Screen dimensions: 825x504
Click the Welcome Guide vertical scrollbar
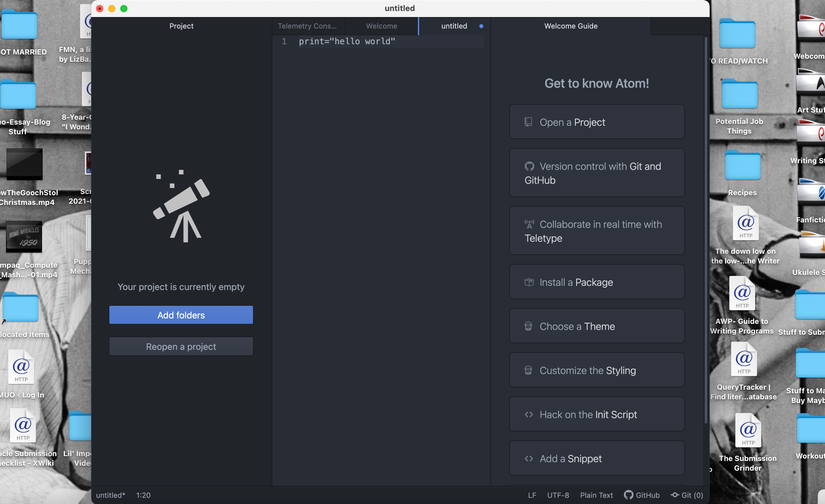click(x=706, y=229)
